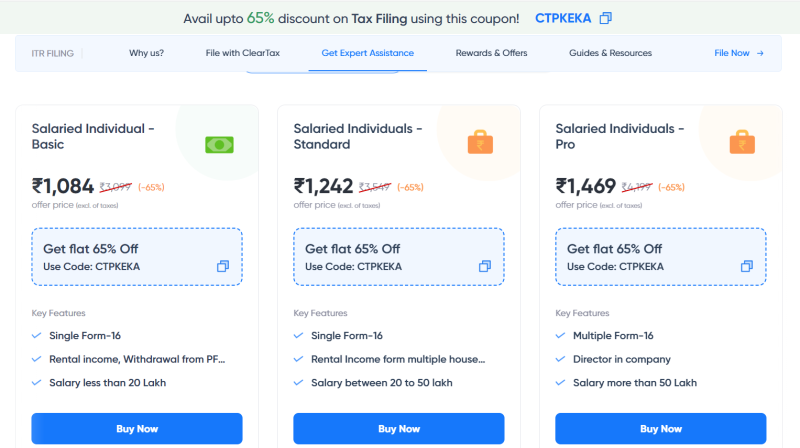The image size is (800, 448).
Task: Open Rewards & Offers tab
Action: (x=491, y=53)
